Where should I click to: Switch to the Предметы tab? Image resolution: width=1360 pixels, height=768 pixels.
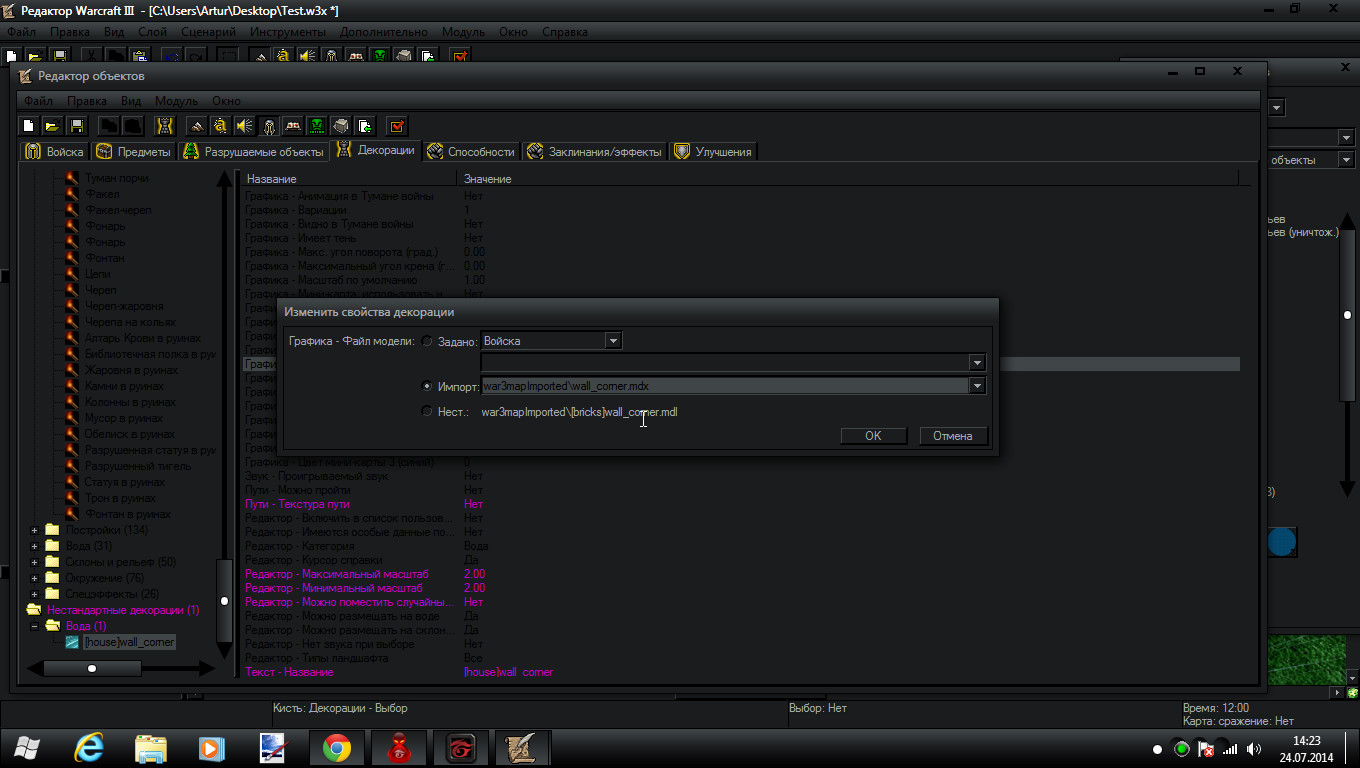click(x=133, y=151)
